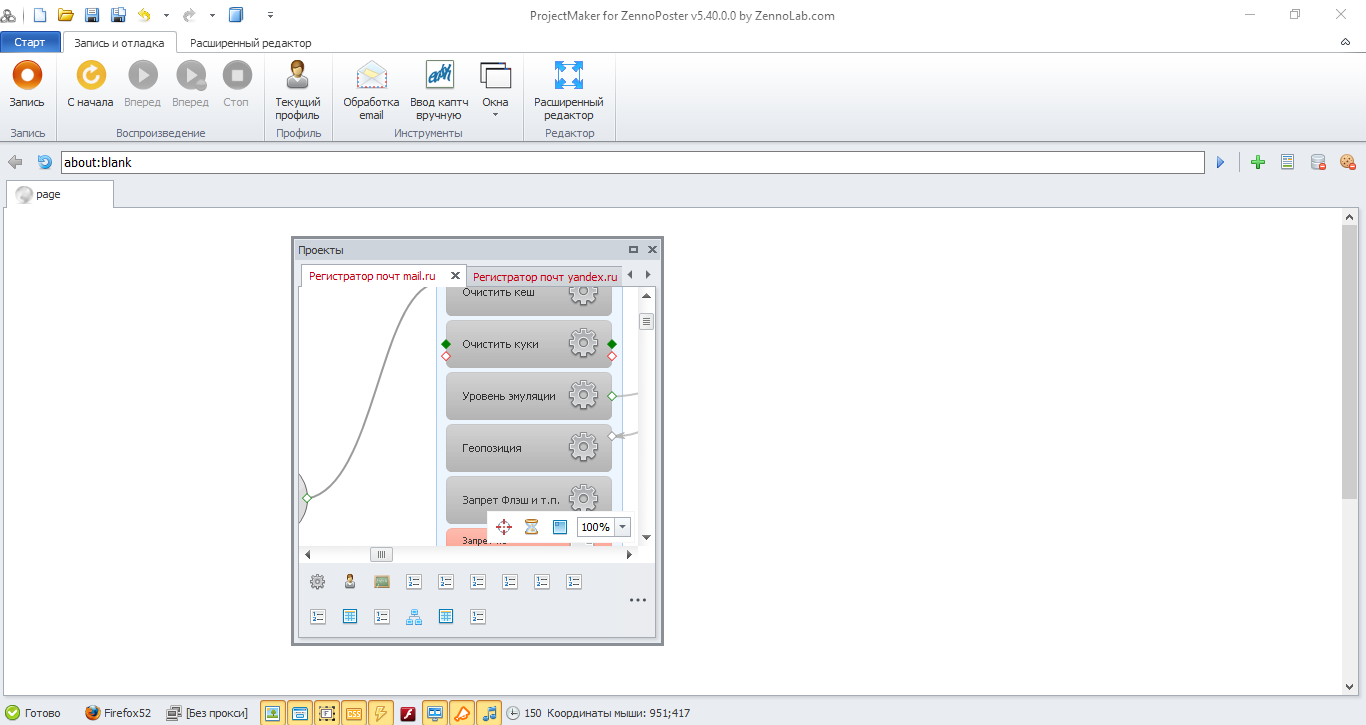
Task: Select the Запрет Флэш и т.п. block
Action: [x=528, y=500]
